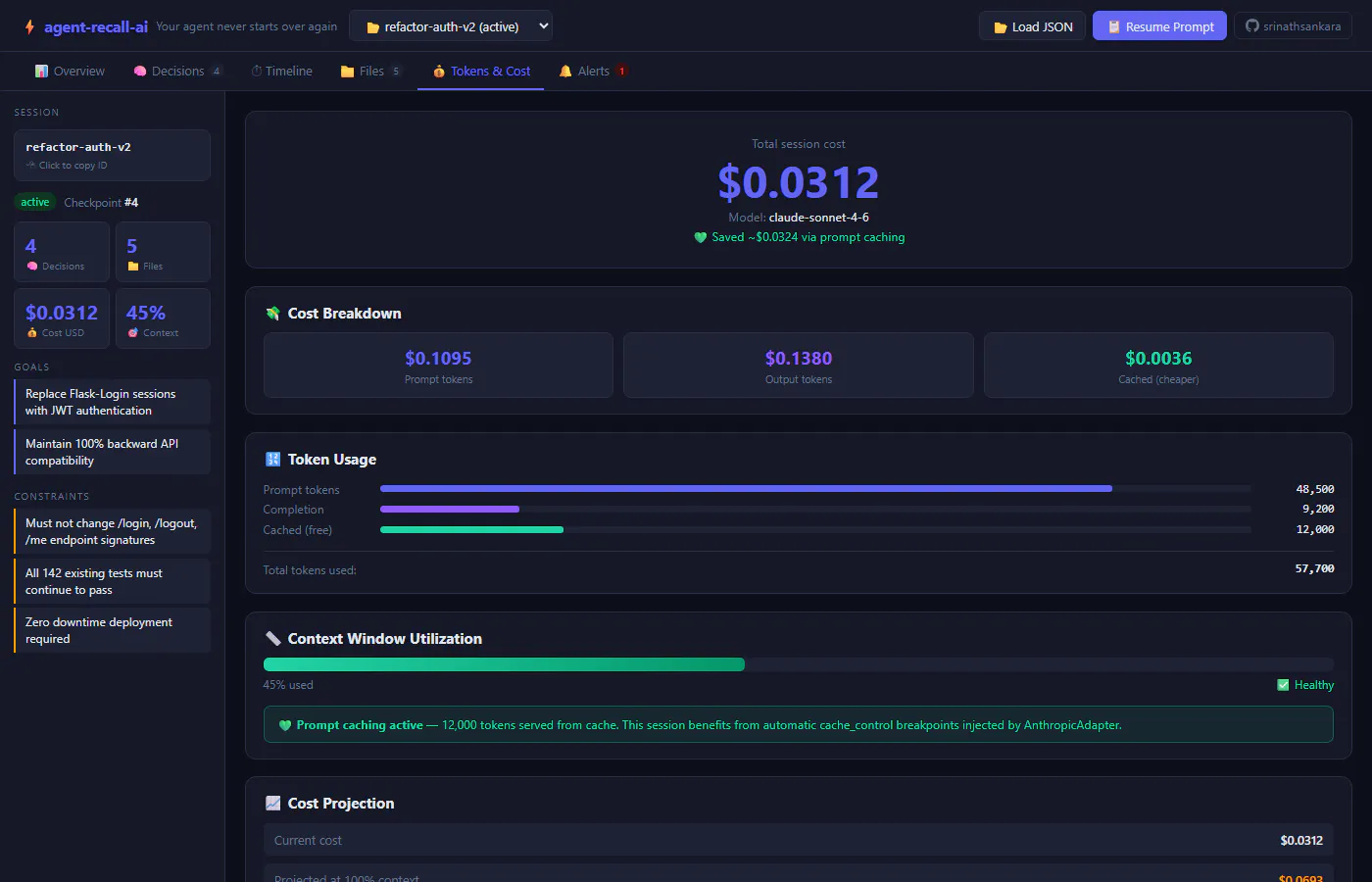Click the 'Current cost' projection row
The height and width of the screenshot is (882, 1372).
tap(799, 840)
